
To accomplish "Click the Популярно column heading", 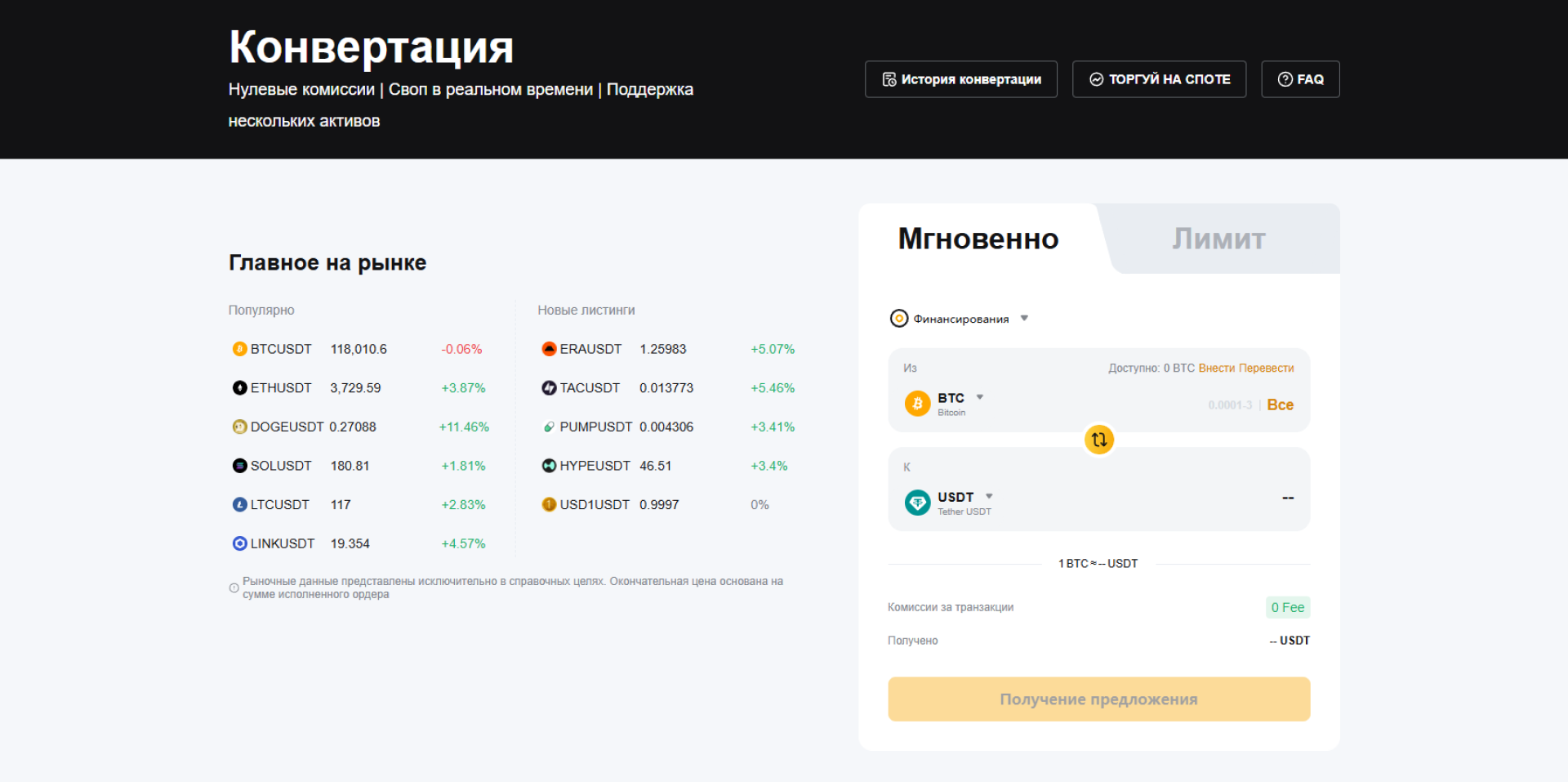I will pos(261,311).
